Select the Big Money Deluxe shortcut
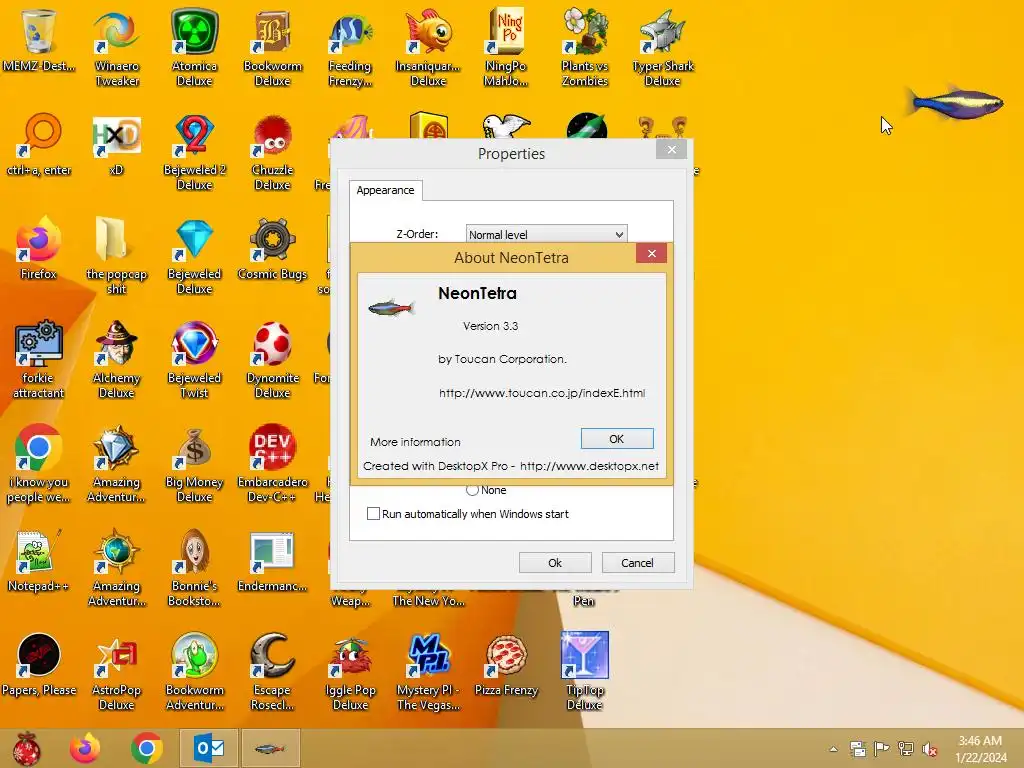Viewport: 1024px width, 768px height. coord(195,462)
